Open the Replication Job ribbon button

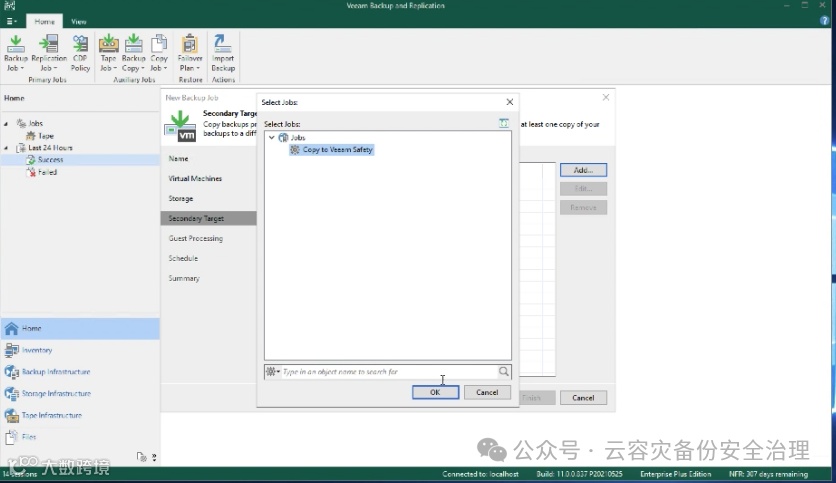(x=49, y=53)
